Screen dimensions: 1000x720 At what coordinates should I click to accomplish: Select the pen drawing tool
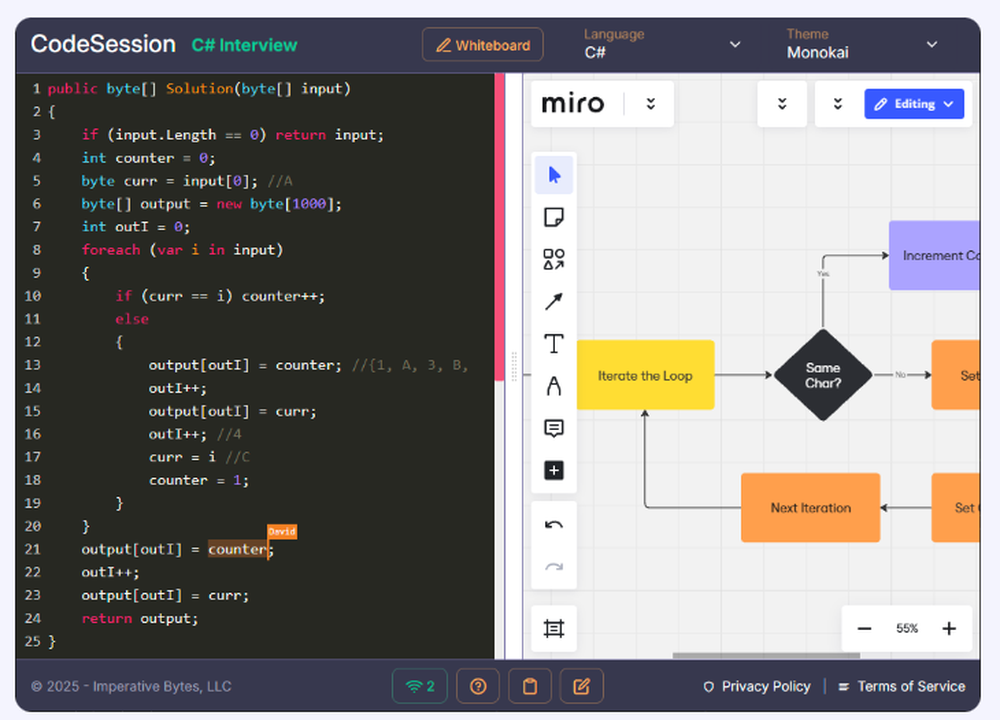554,386
